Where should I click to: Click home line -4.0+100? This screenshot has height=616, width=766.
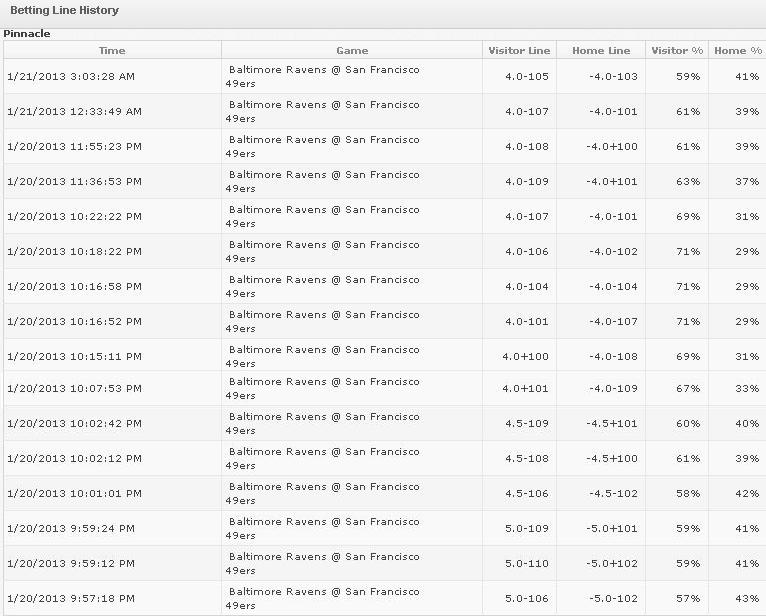[x=612, y=147]
